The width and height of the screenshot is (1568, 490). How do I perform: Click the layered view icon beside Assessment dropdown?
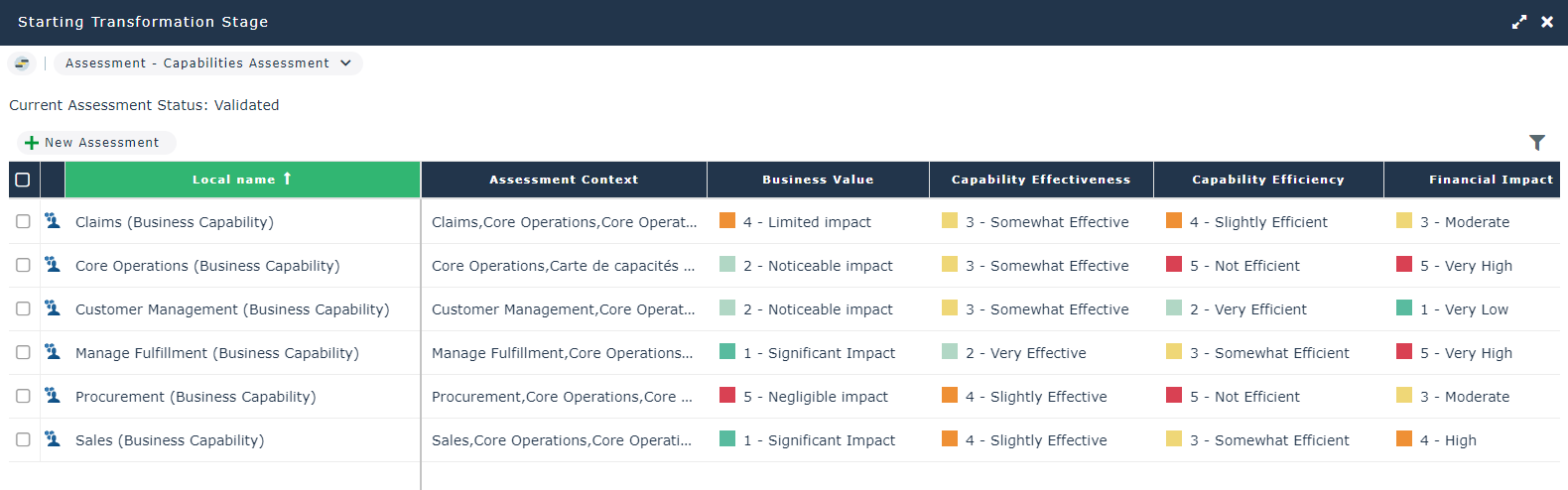pos(22,63)
